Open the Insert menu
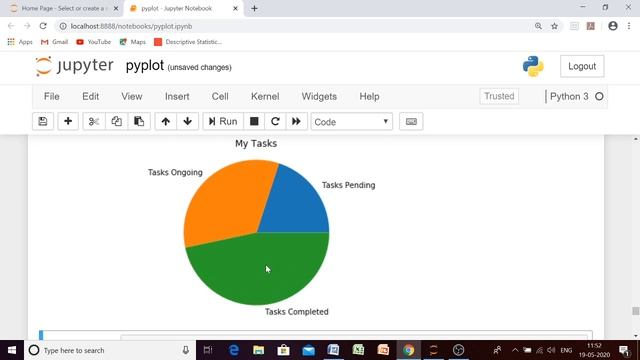Screen dimensions: 640x360 (x=177, y=96)
